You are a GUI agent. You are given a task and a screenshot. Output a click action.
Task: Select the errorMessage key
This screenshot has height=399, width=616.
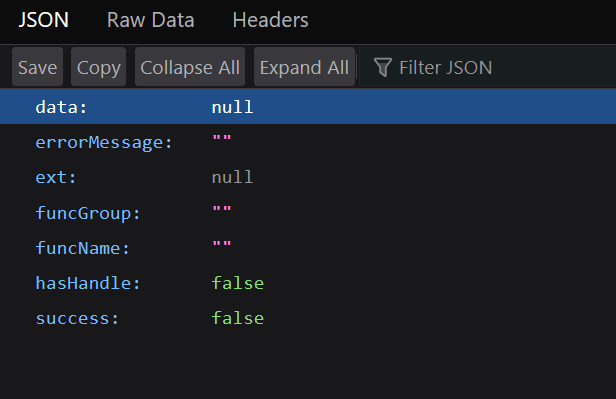(x=104, y=142)
